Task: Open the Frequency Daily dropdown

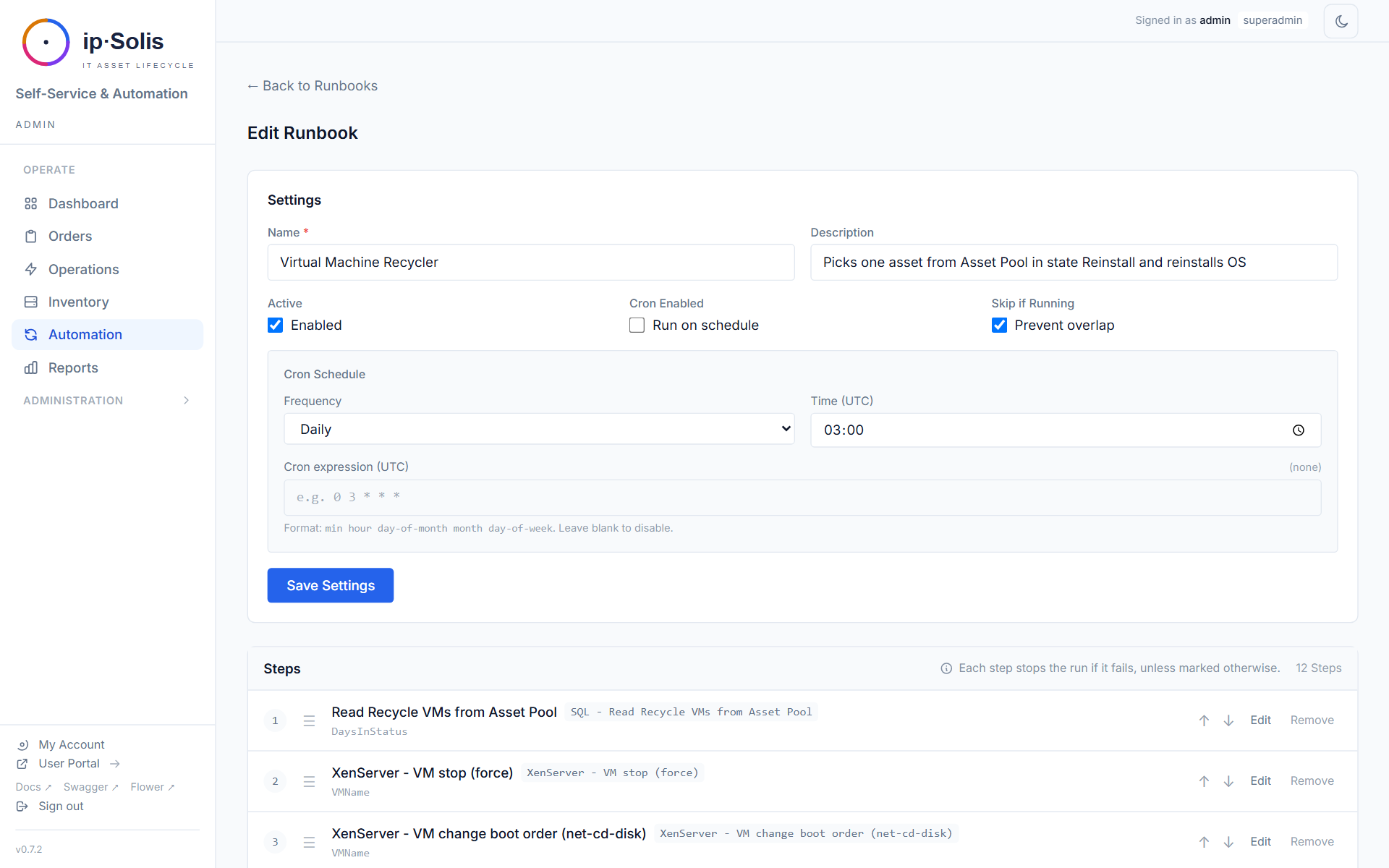Action: pyautogui.click(x=539, y=429)
